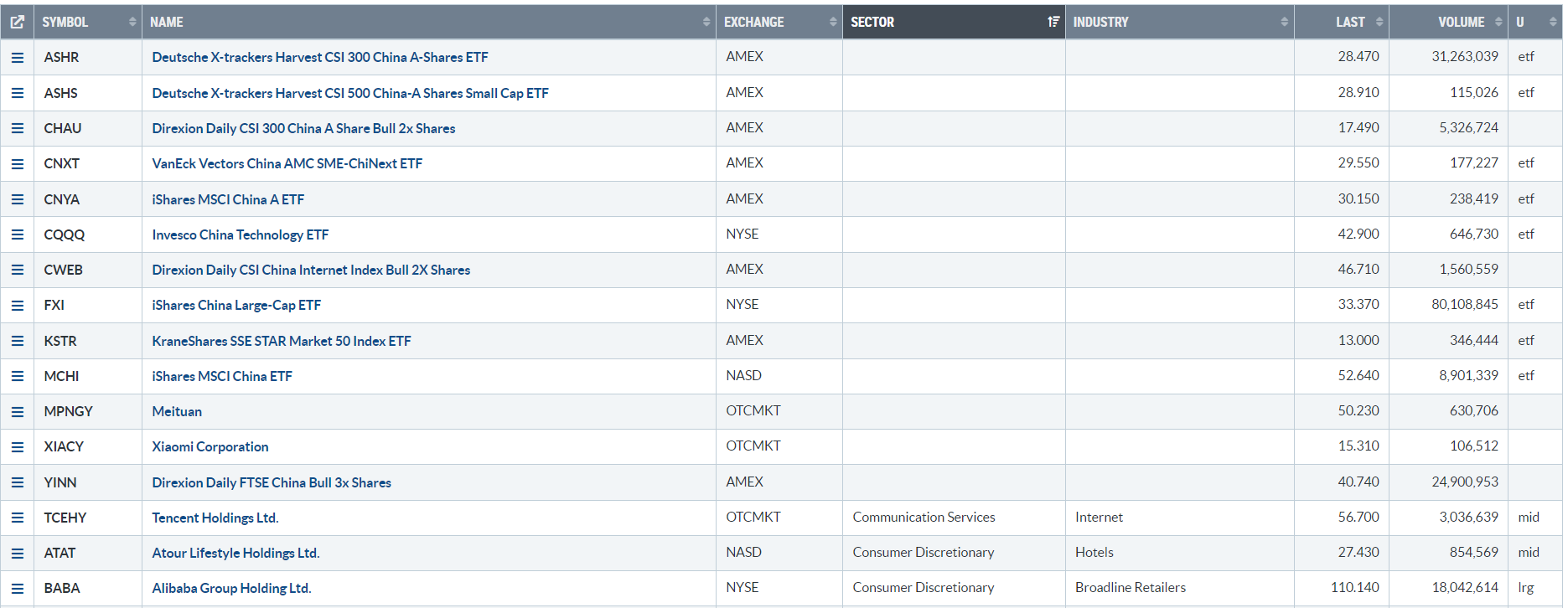
Task: Open Alibaba Group Holding Ltd. link
Action: pos(231,588)
